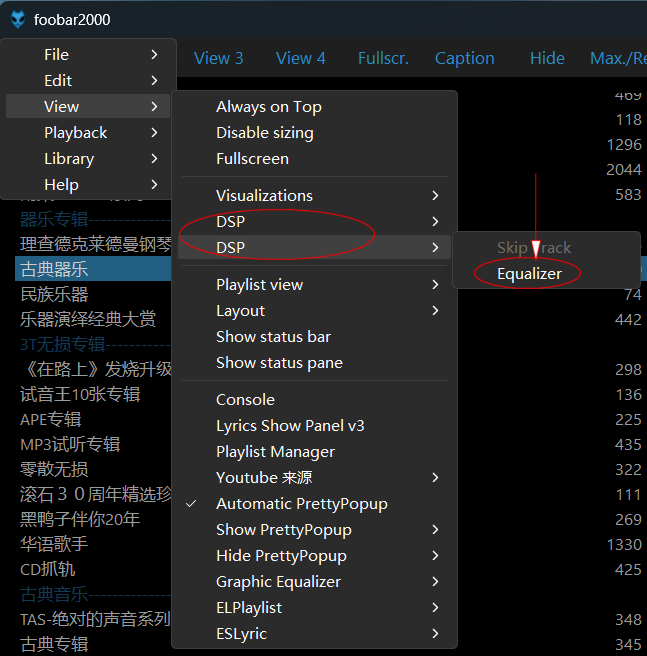Click the Hide toolbar button
Image resolution: width=647 pixels, height=656 pixels.
(547, 58)
